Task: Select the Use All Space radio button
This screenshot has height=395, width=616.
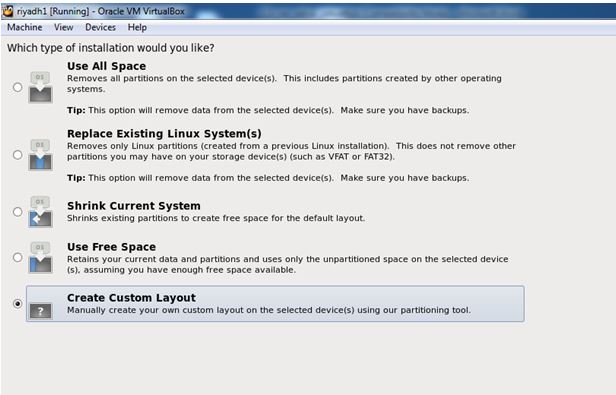Action: click(17, 87)
